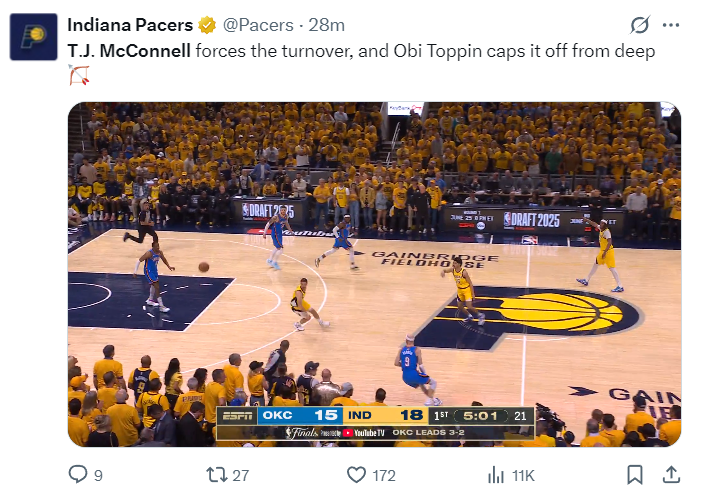Like the post with the heart

[x=356, y=475]
